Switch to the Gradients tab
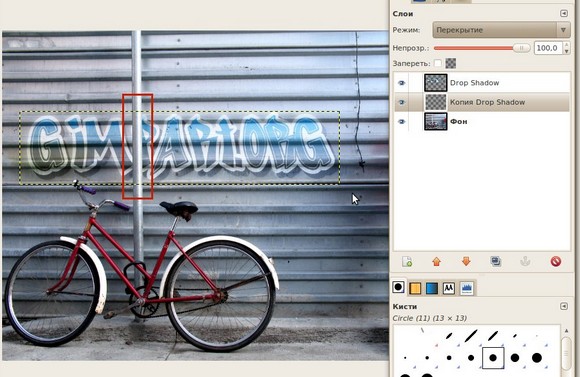The width and height of the screenshot is (580, 377). pos(432,288)
